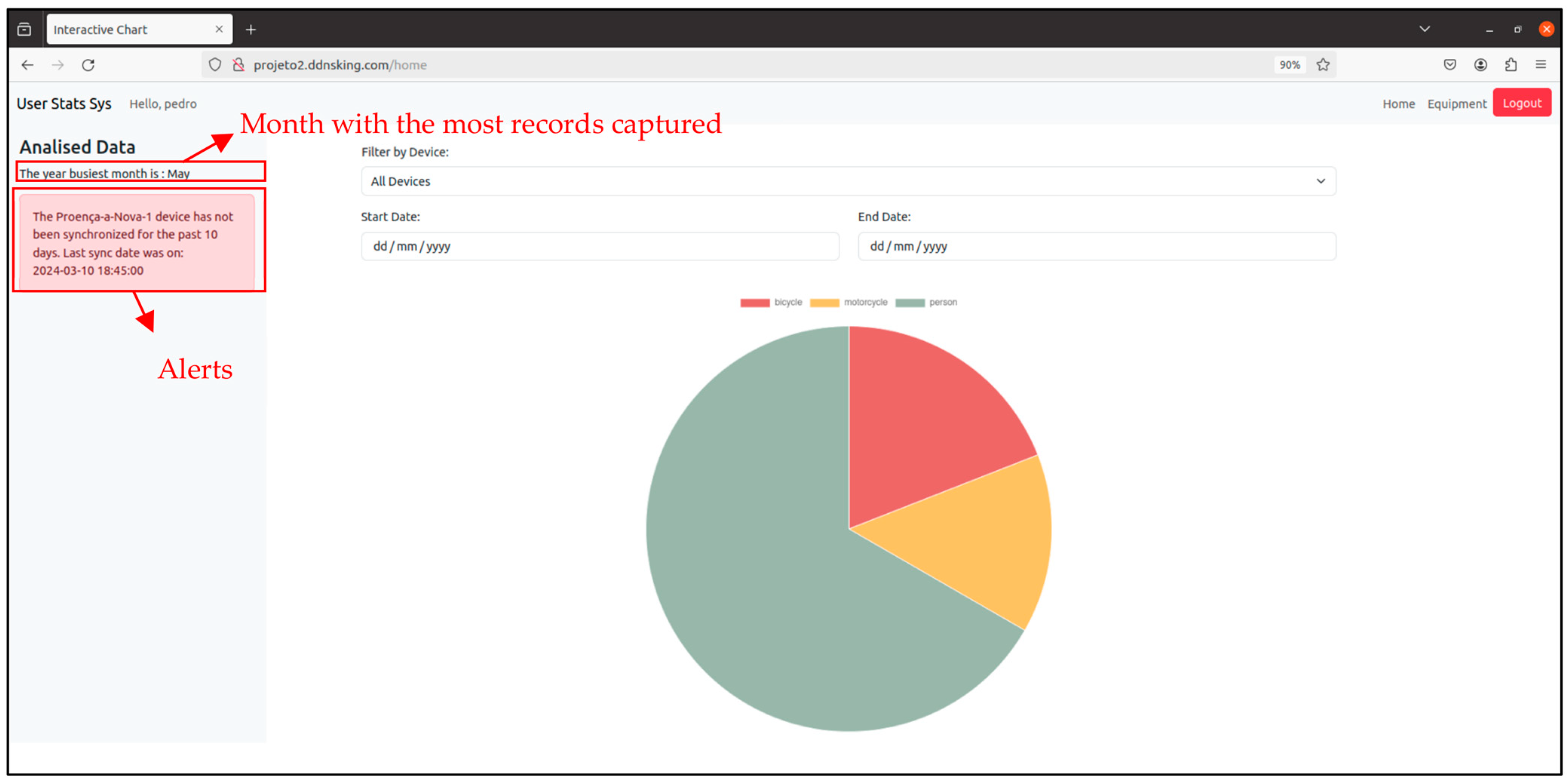Click the User Stats Sys brand link
This screenshot has height=781, width=1568.
[64, 103]
